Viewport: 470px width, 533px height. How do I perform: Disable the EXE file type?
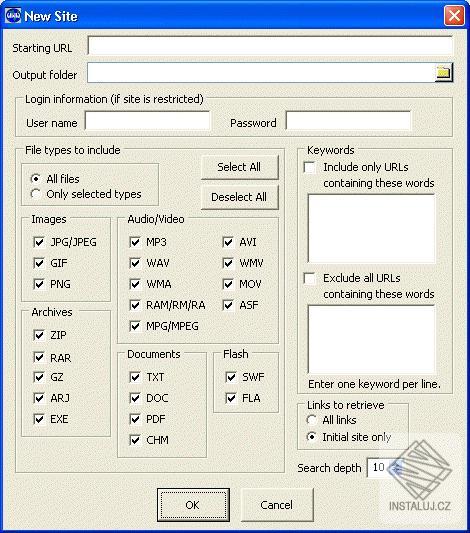coord(39,419)
